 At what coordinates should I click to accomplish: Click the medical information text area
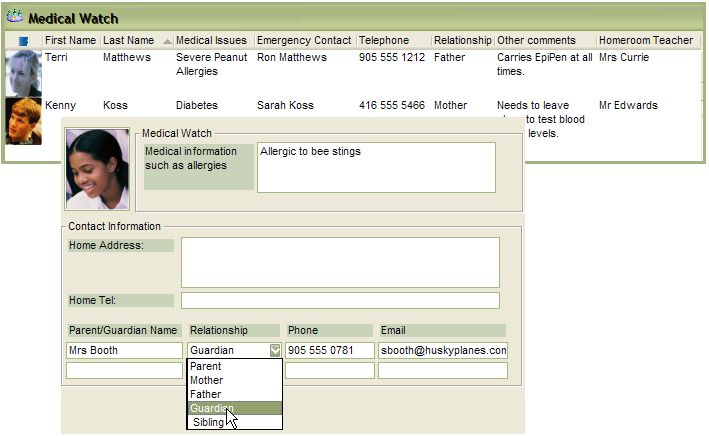tap(375, 167)
